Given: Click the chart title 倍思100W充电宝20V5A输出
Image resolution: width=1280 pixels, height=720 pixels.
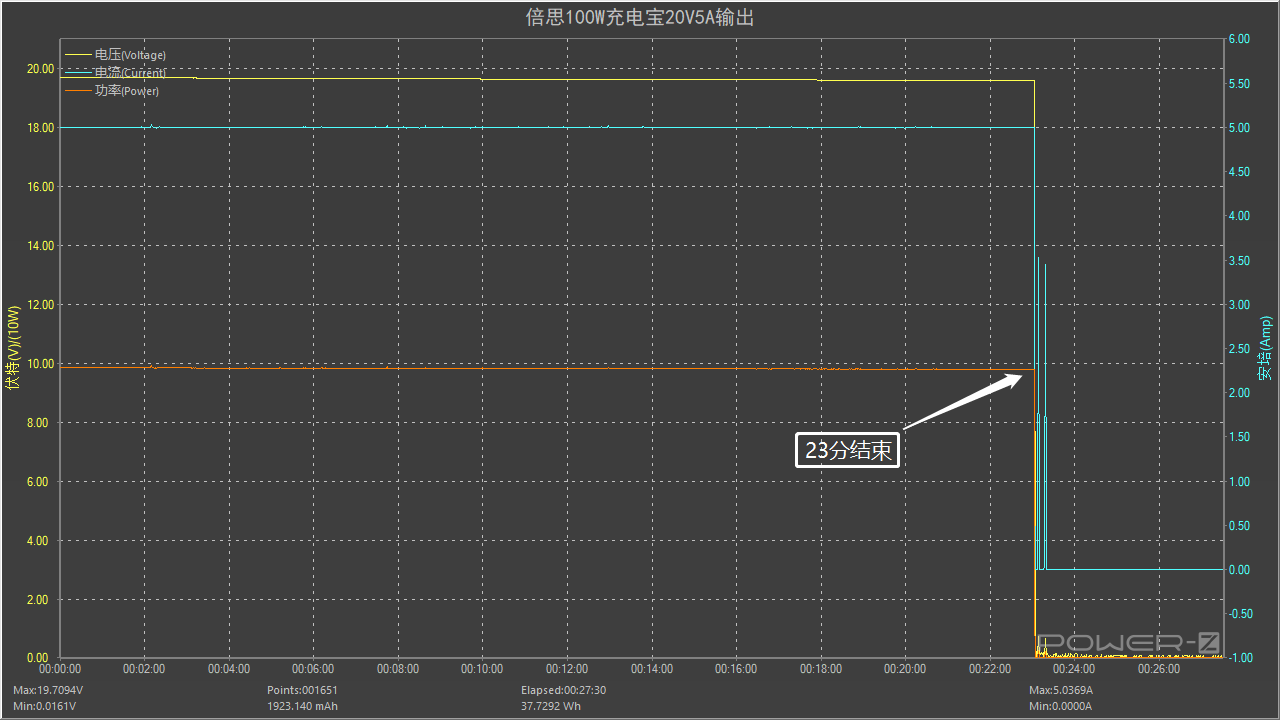Looking at the screenshot, I should click(x=640, y=18).
